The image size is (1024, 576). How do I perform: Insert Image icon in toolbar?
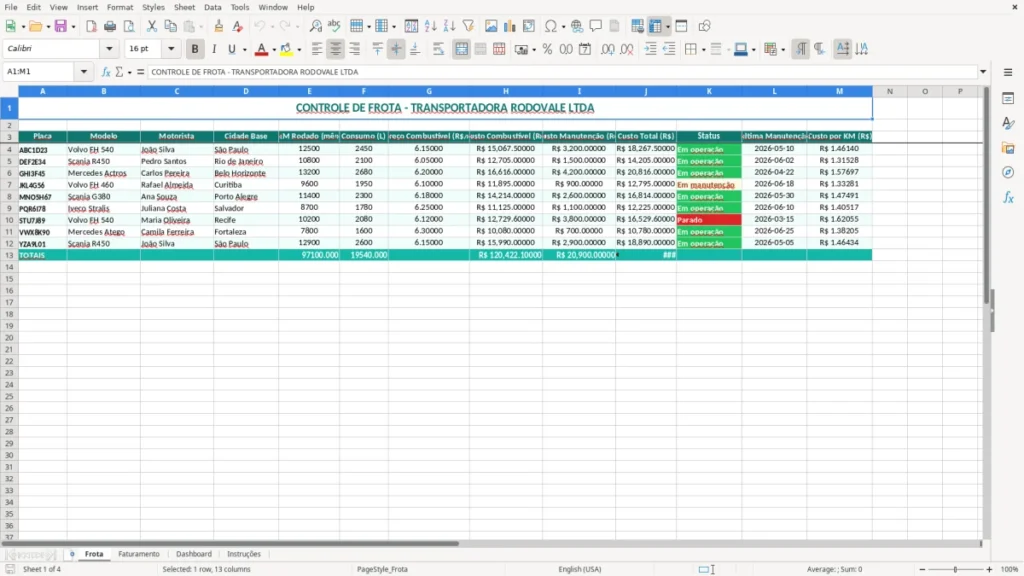pos(491,26)
